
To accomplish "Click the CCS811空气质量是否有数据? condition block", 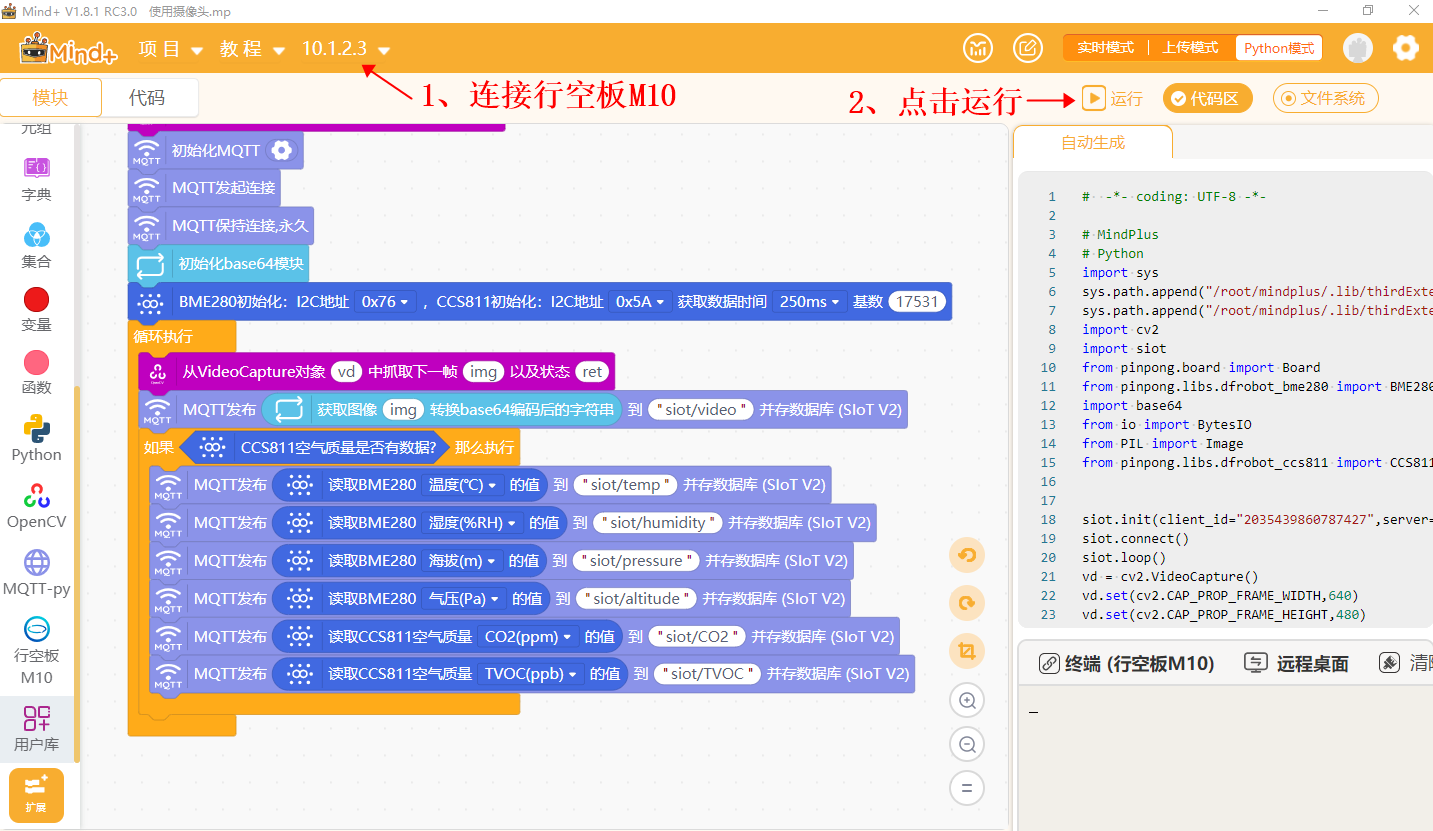I will pos(313,447).
